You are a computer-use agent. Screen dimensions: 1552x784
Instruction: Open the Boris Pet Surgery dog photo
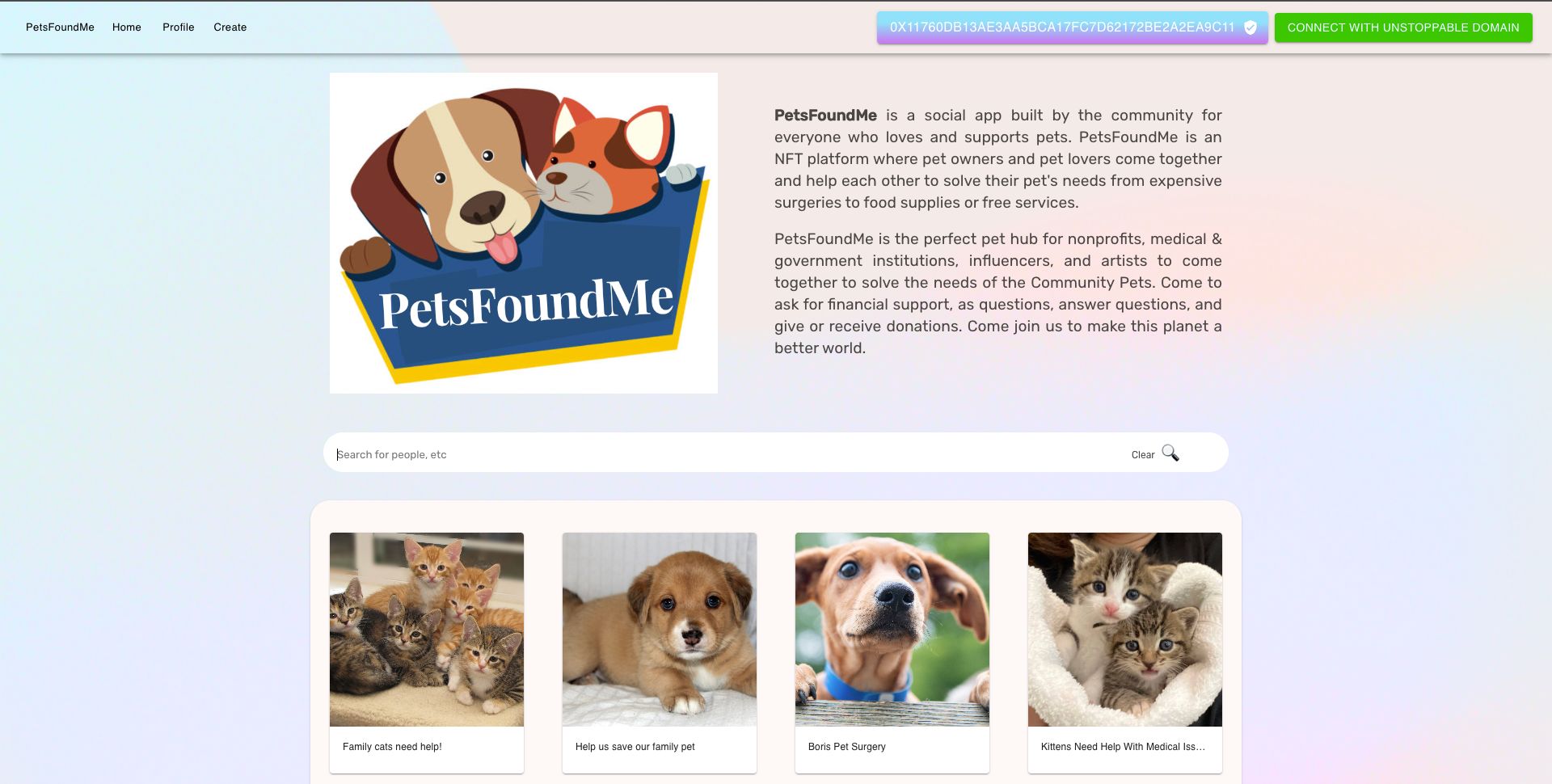(892, 630)
